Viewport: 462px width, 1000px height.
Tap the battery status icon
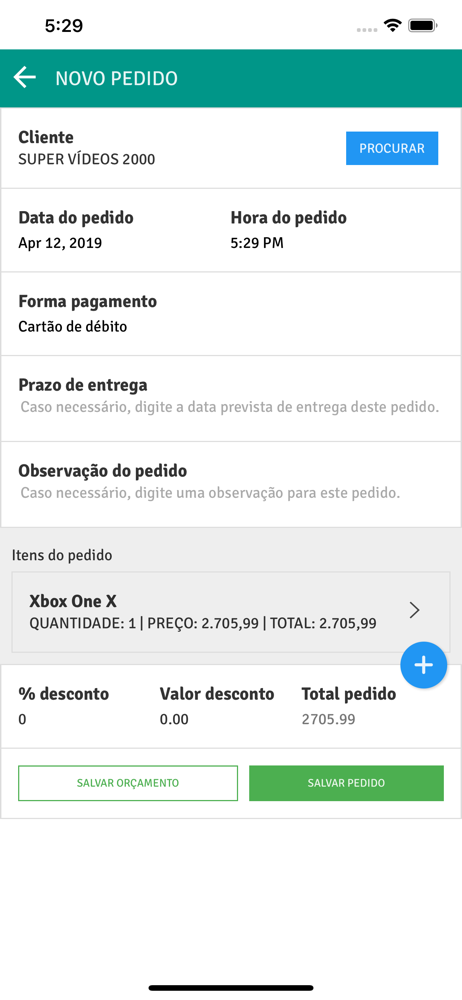coord(422,26)
